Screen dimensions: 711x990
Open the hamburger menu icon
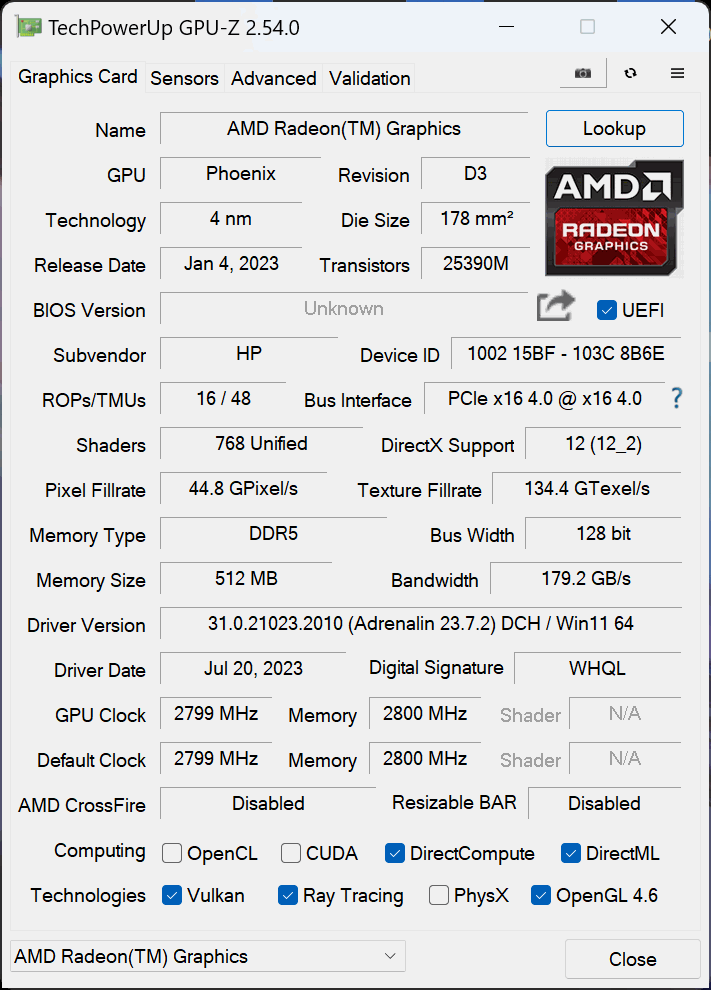click(x=677, y=73)
